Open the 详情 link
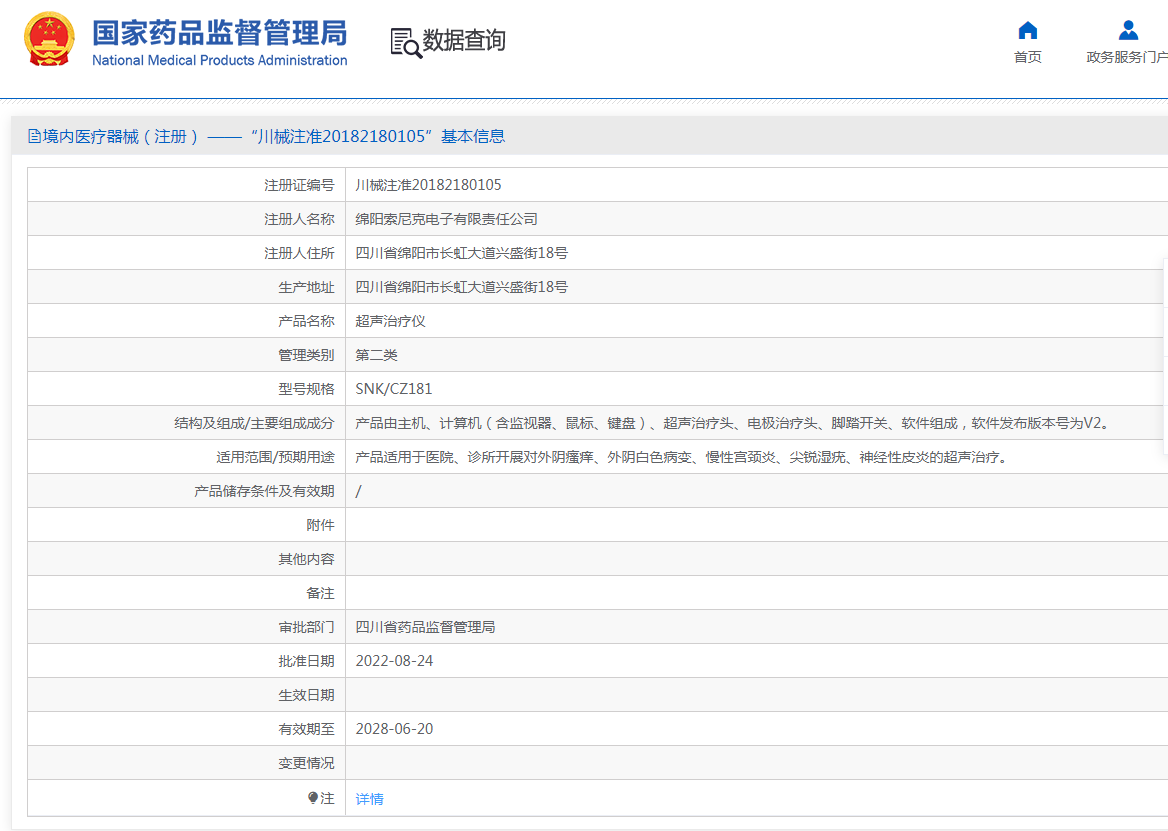The width and height of the screenshot is (1168, 831). [x=369, y=799]
